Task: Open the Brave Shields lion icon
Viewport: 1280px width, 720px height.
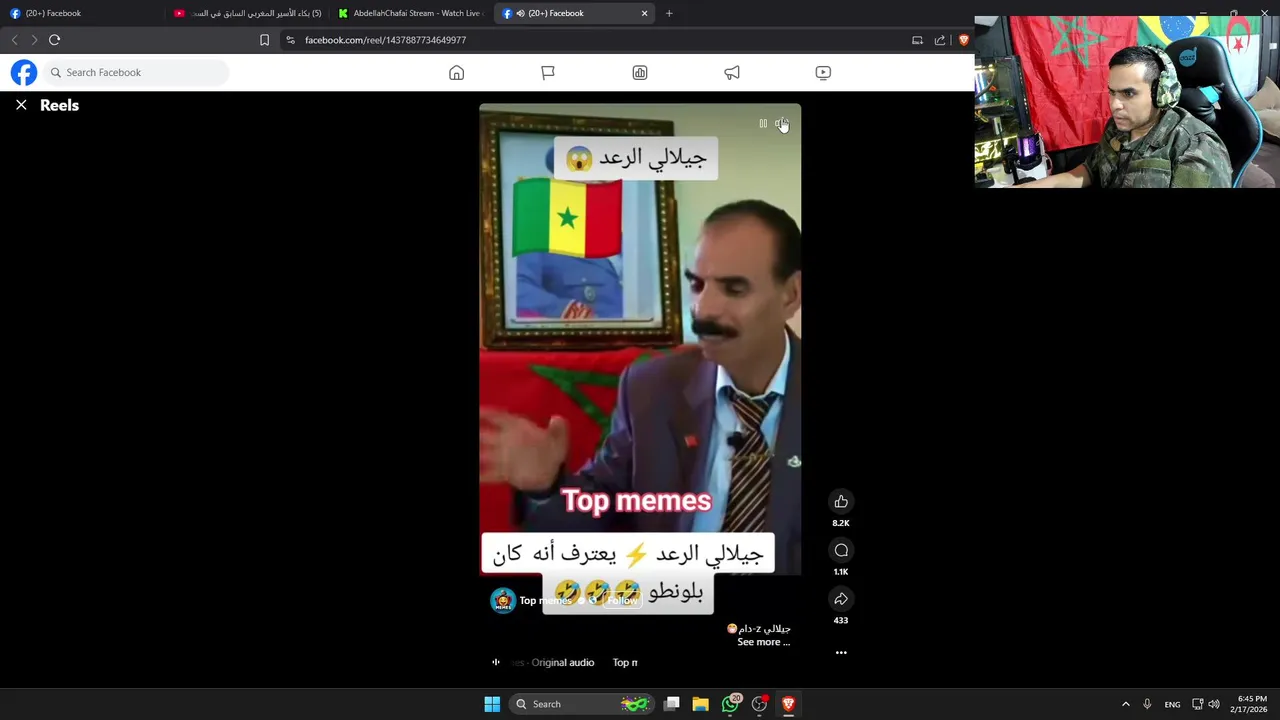Action: point(964,40)
